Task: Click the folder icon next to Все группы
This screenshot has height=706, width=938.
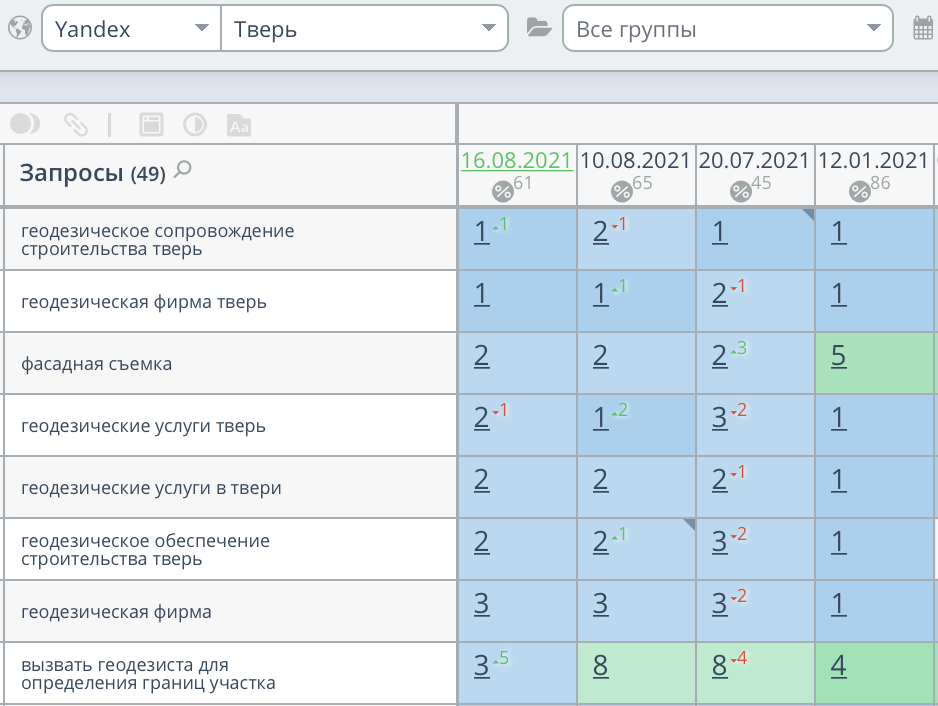Action: pyautogui.click(x=539, y=29)
